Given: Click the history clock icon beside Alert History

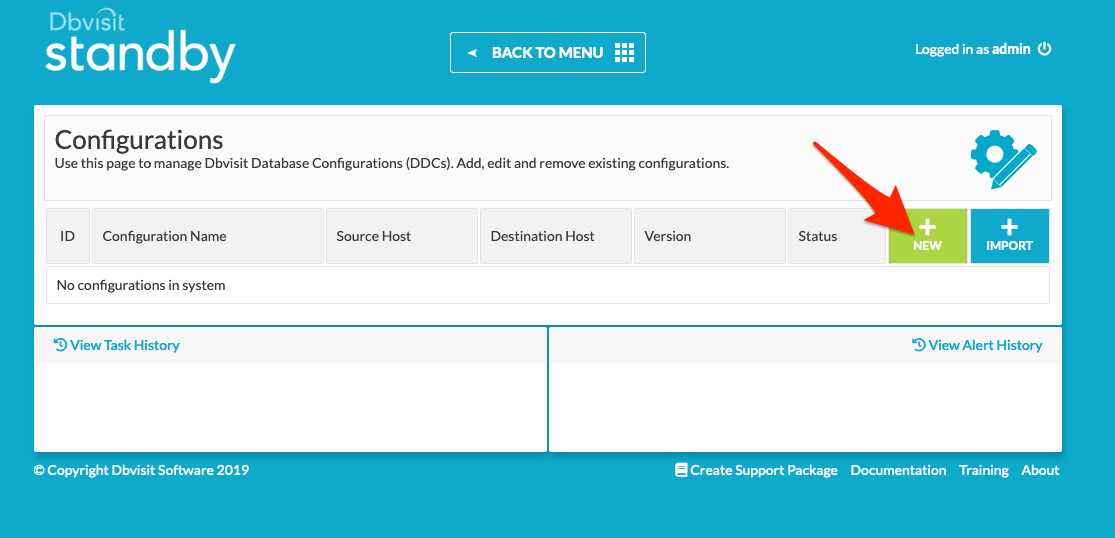Looking at the screenshot, I should (x=919, y=345).
